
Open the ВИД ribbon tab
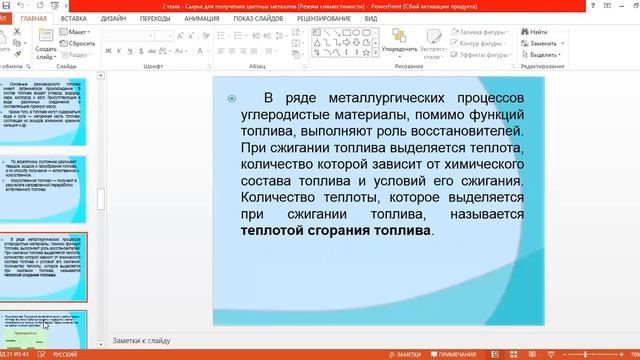click(371, 18)
